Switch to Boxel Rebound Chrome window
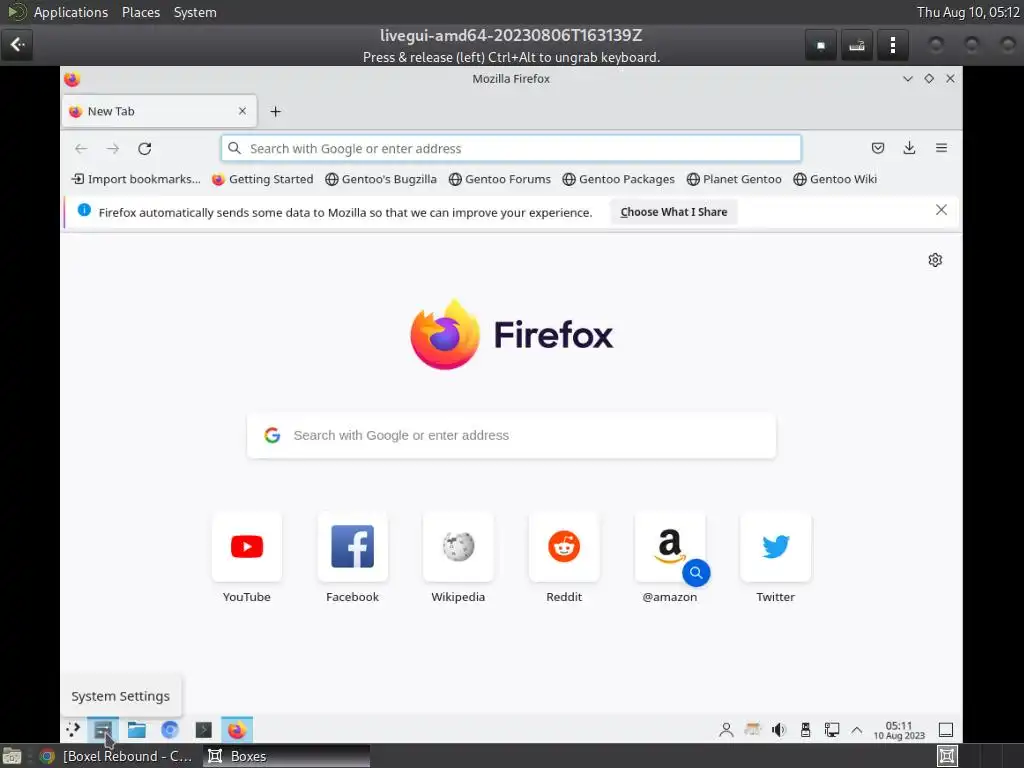 (x=116, y=756)
